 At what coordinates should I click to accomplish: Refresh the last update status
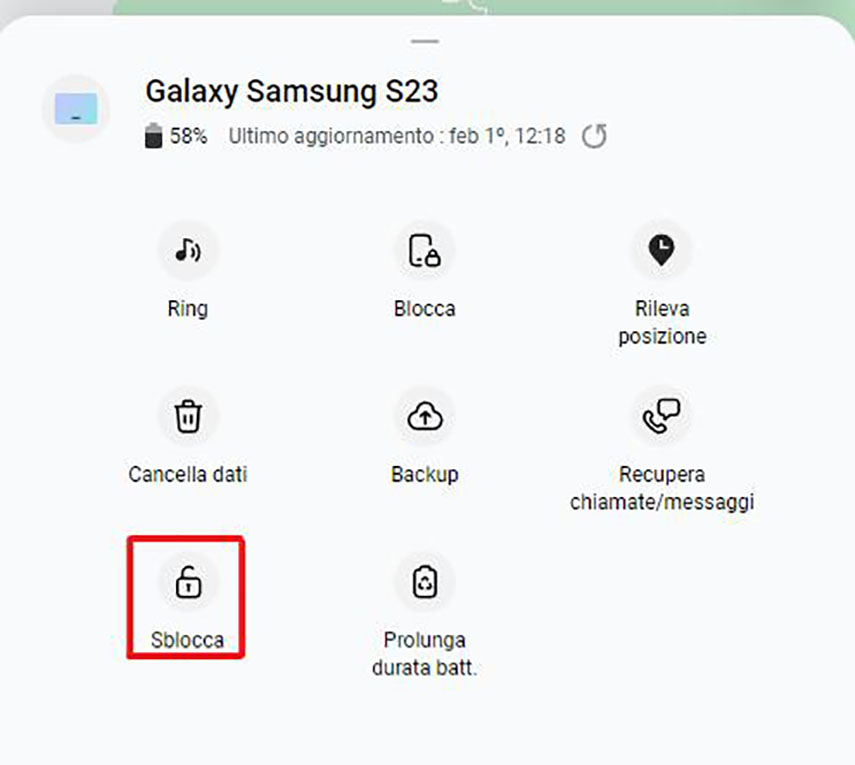tap(594, 136)
